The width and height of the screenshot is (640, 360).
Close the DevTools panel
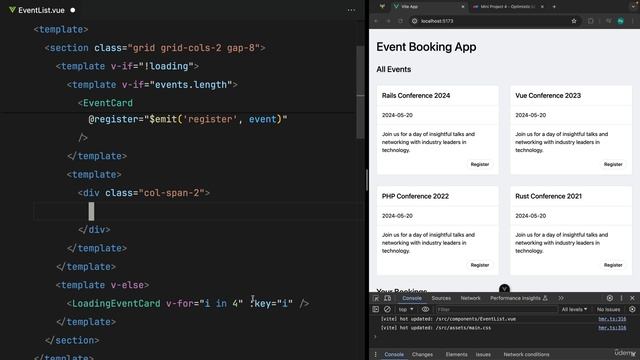point(632,298)
